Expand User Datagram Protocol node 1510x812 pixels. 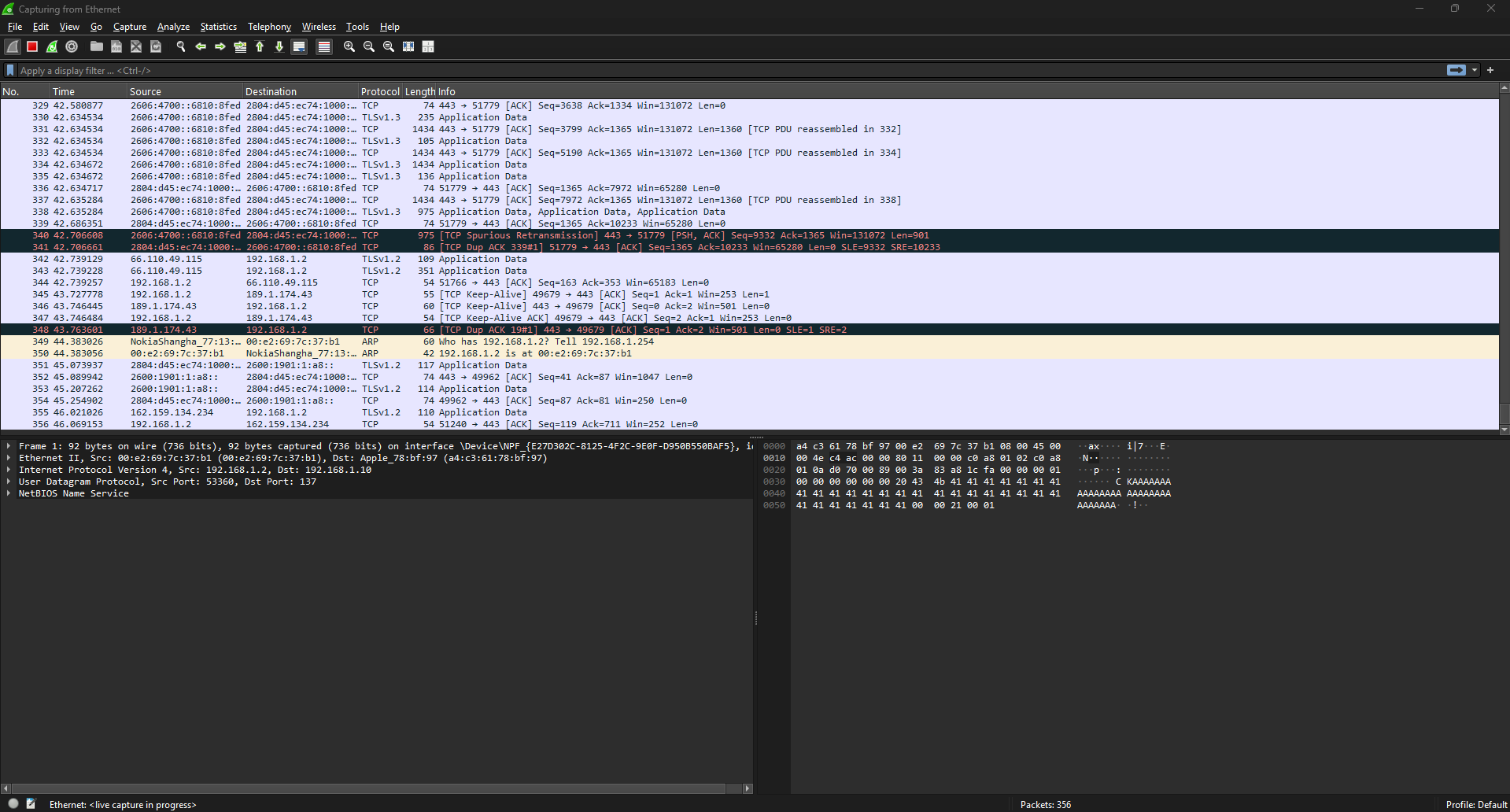point(9,482)
